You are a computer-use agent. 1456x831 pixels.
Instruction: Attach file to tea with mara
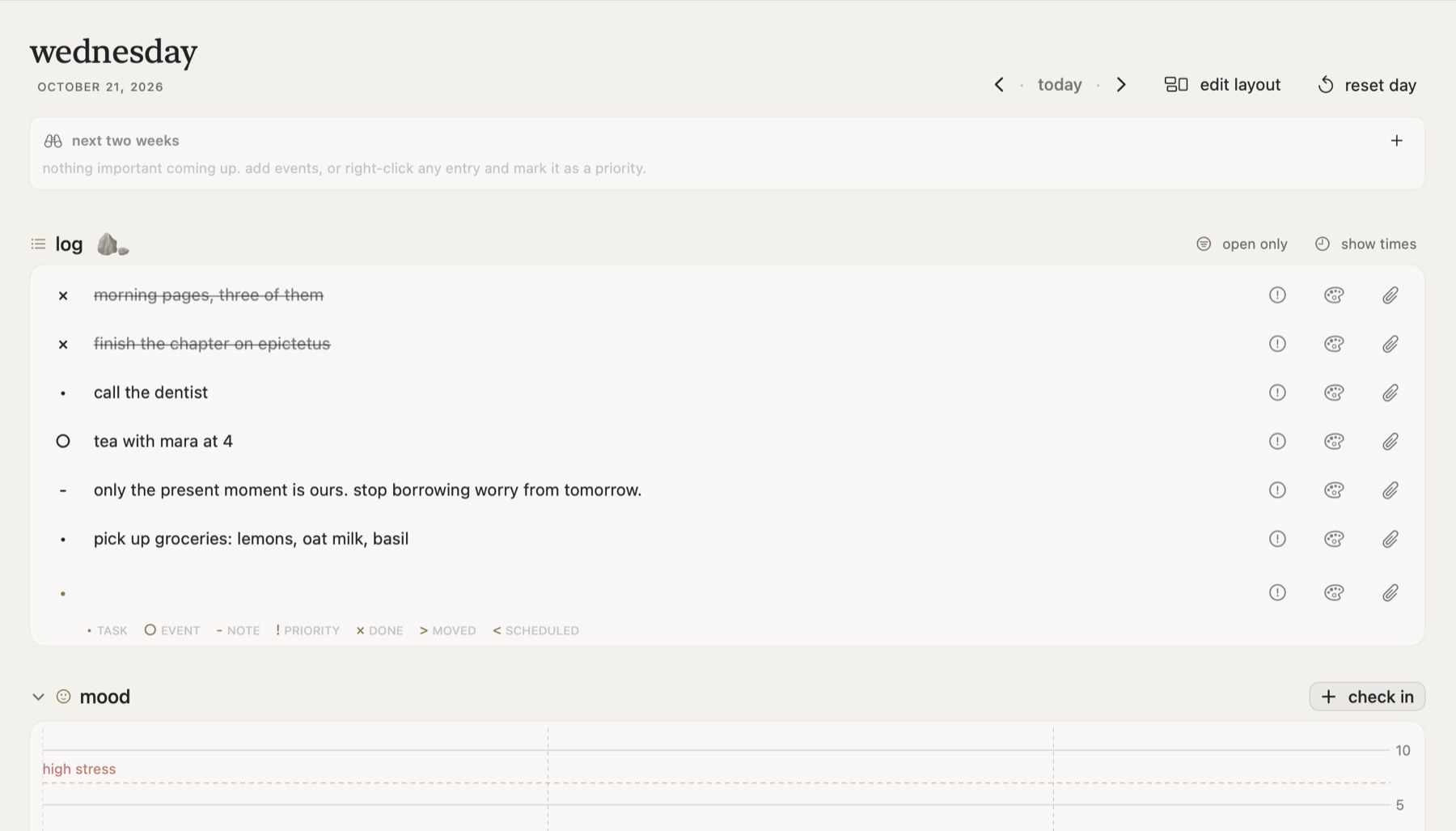[x=1390, y=441]
